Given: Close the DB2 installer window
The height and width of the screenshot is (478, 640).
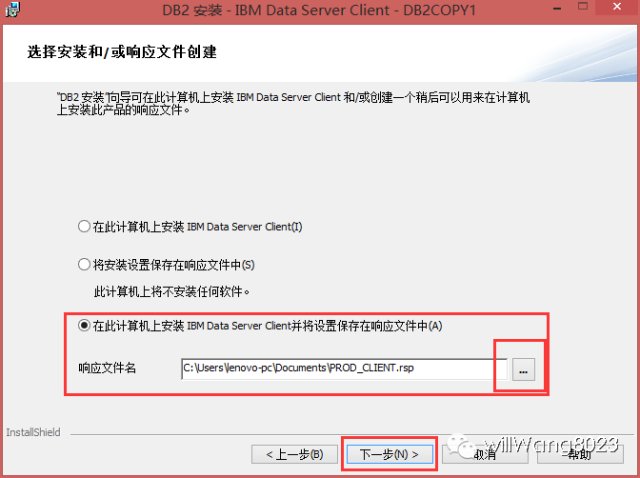Looking at the screenshot, I should [617, 7].
